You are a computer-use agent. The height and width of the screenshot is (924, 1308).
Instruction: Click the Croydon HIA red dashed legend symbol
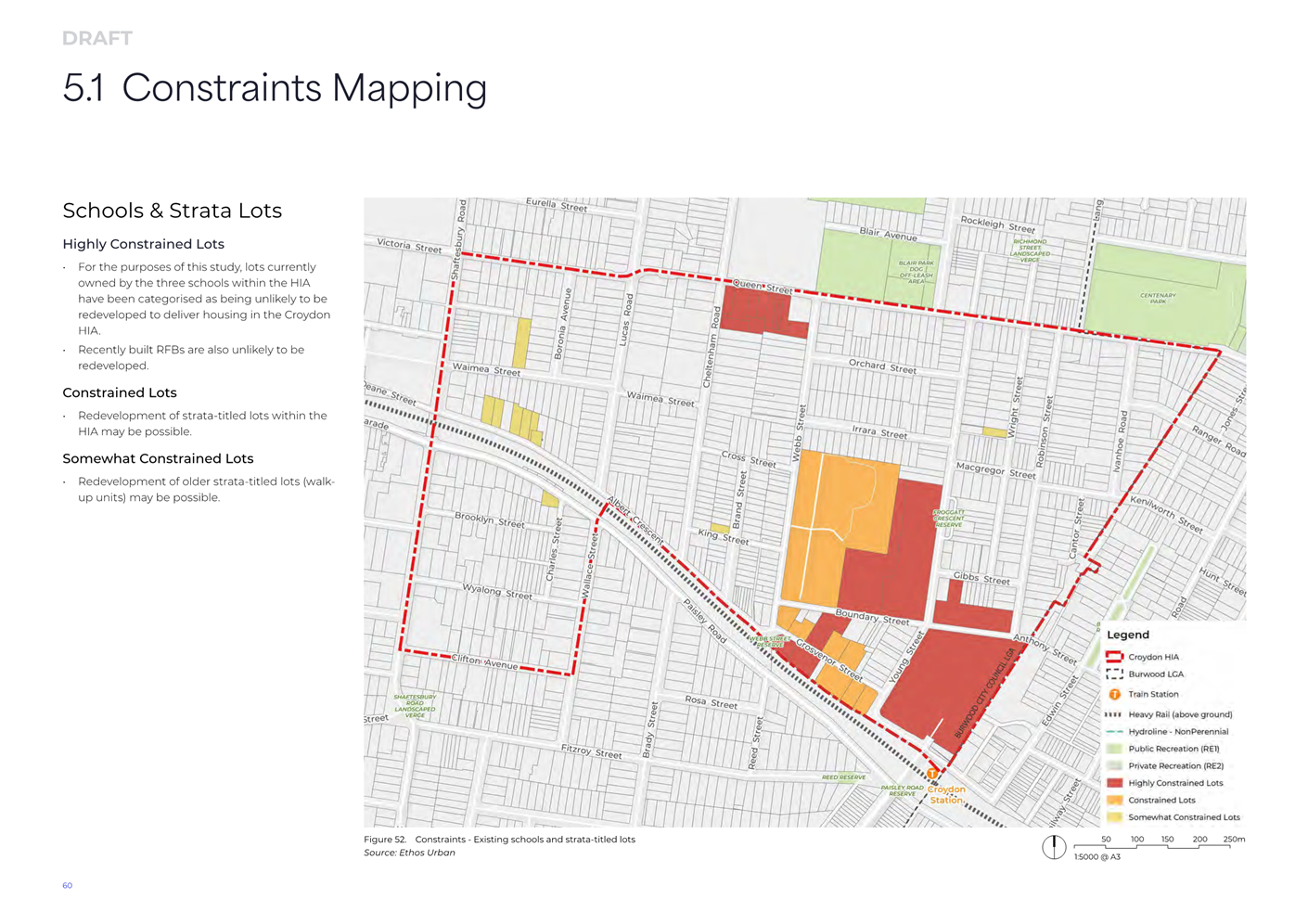tap(1114, 657)
